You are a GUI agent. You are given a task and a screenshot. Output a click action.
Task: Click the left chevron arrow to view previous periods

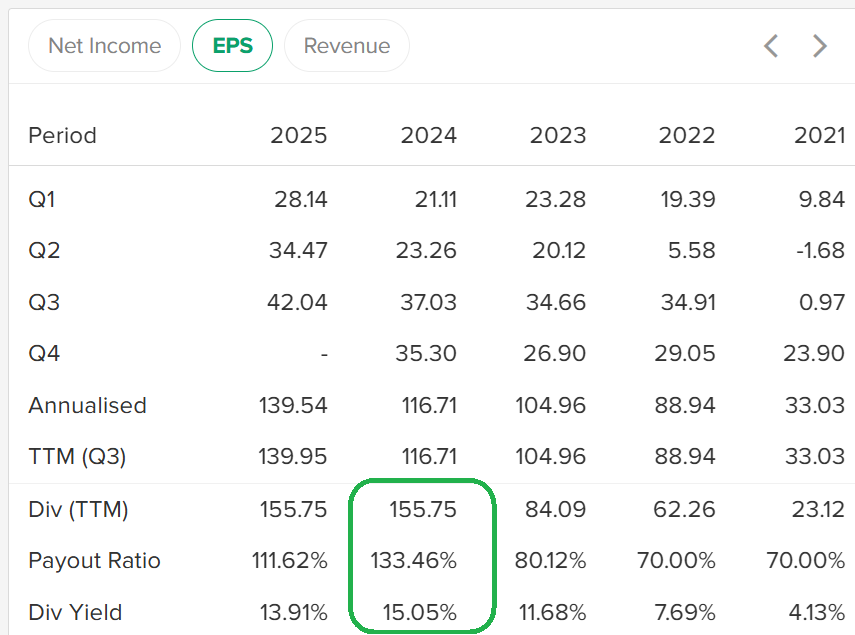click(x=770, y=46)
